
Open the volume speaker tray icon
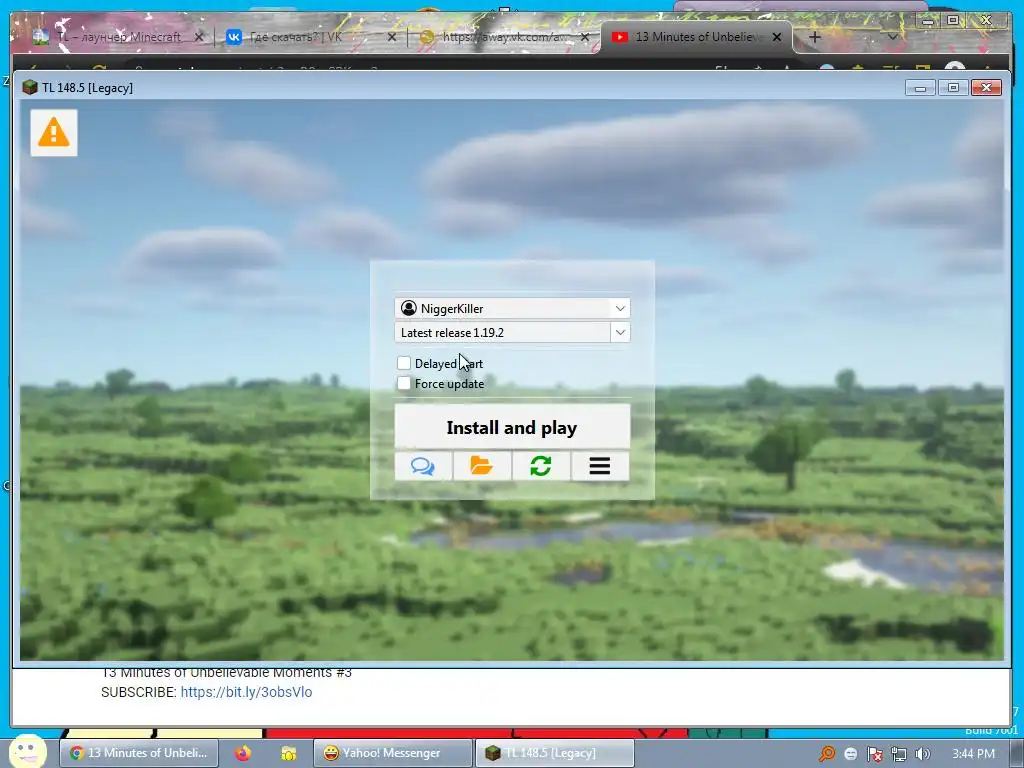pyautogui.click(x=923, y=754)
